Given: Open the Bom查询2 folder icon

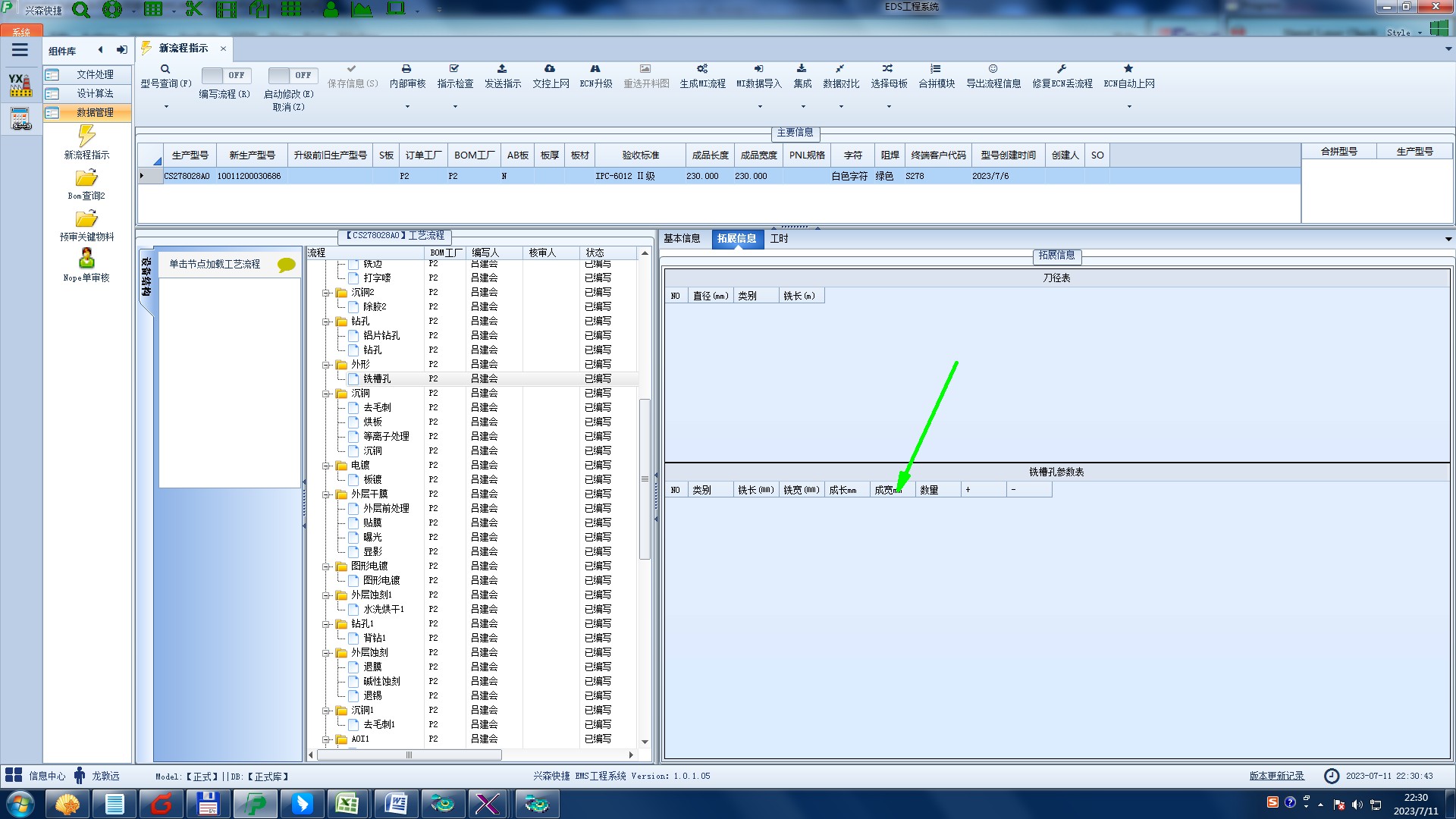Looking at the screenshot, I should point(86,178).
